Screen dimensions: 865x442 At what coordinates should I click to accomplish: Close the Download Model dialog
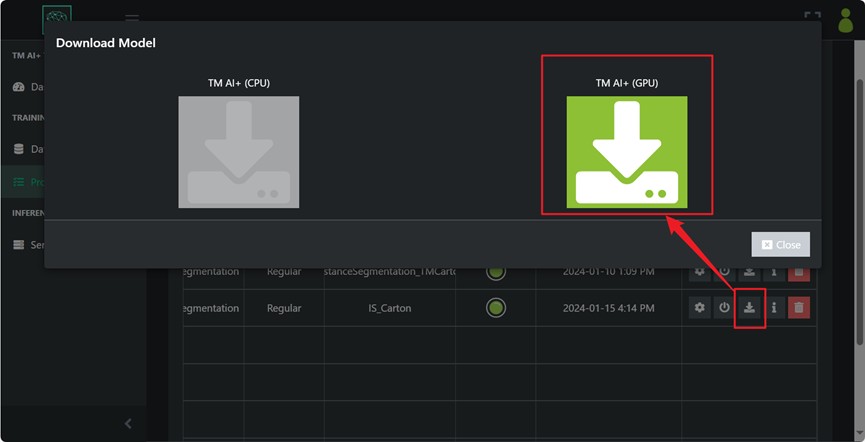coord(780,244)
